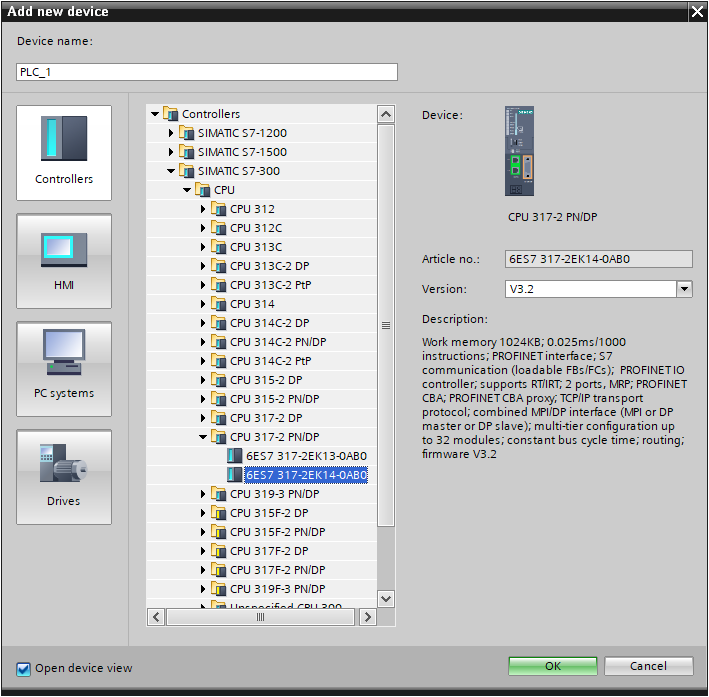Viewport: 709px width, 697px height.
Task: Select the CPU 315F-2 PN/DP tree row
Action: (261, 531)
